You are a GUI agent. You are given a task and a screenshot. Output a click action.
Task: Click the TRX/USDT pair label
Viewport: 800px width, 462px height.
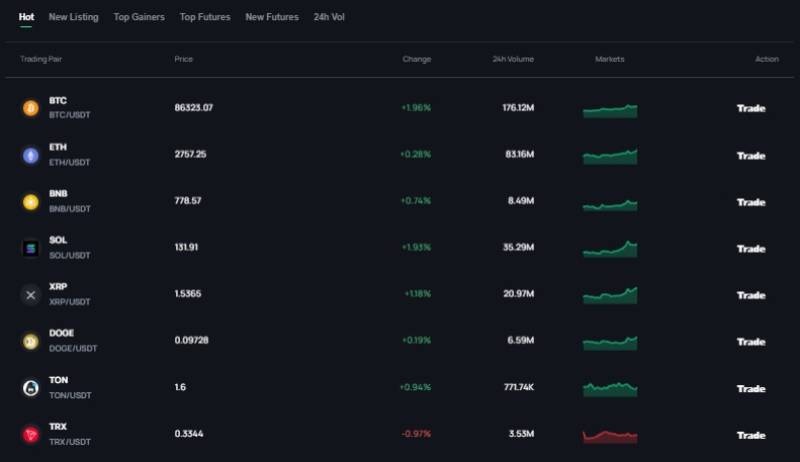point(70,442)
